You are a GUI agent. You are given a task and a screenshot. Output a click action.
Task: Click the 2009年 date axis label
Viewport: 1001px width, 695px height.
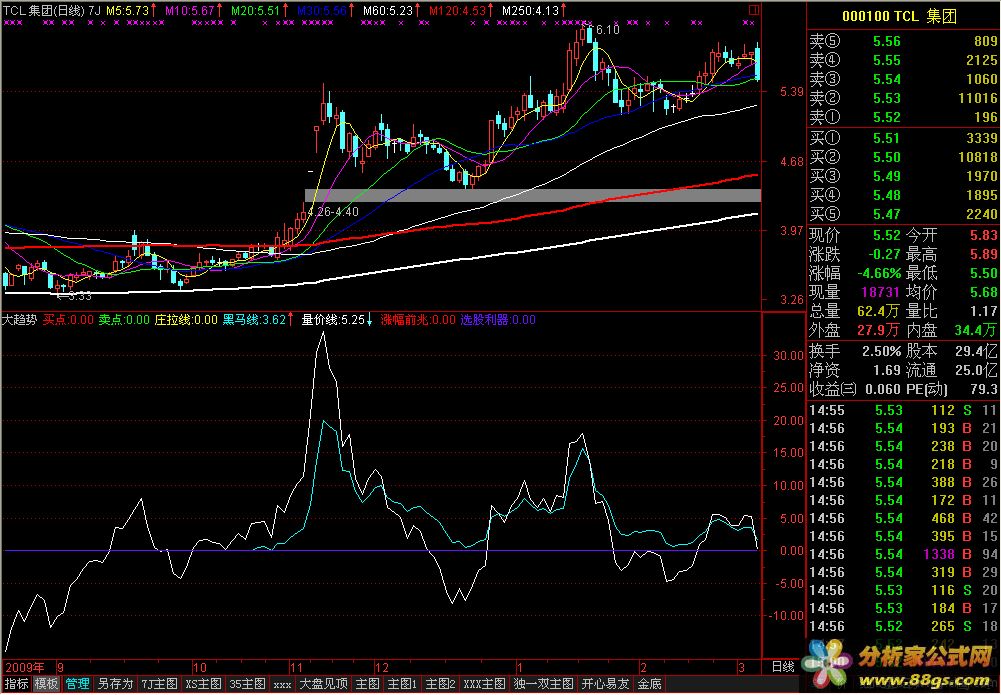[24, 668]
